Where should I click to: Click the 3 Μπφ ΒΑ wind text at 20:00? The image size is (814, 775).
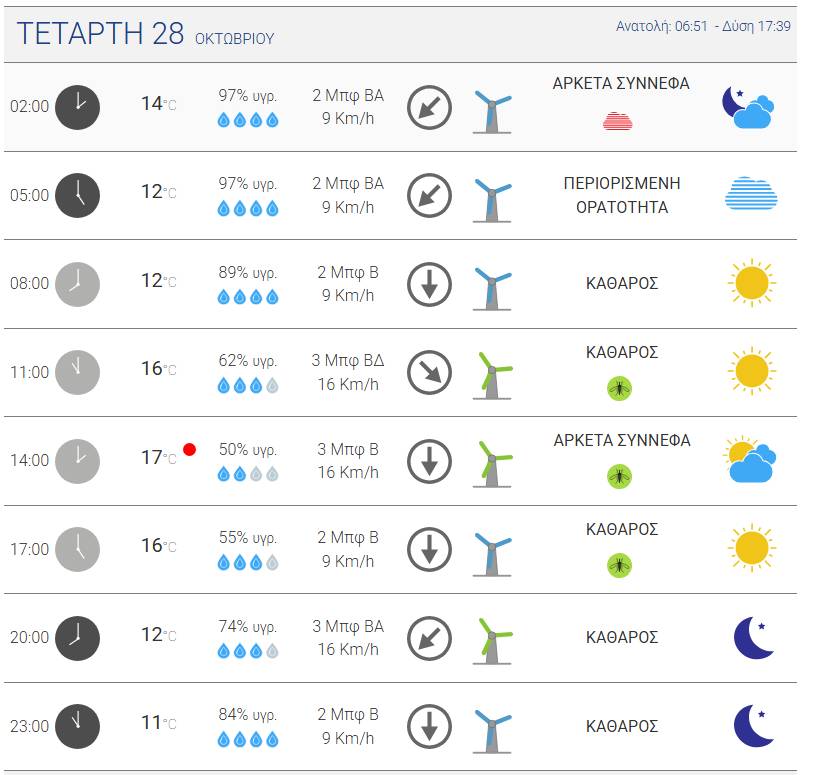click(x=348, y=627)
